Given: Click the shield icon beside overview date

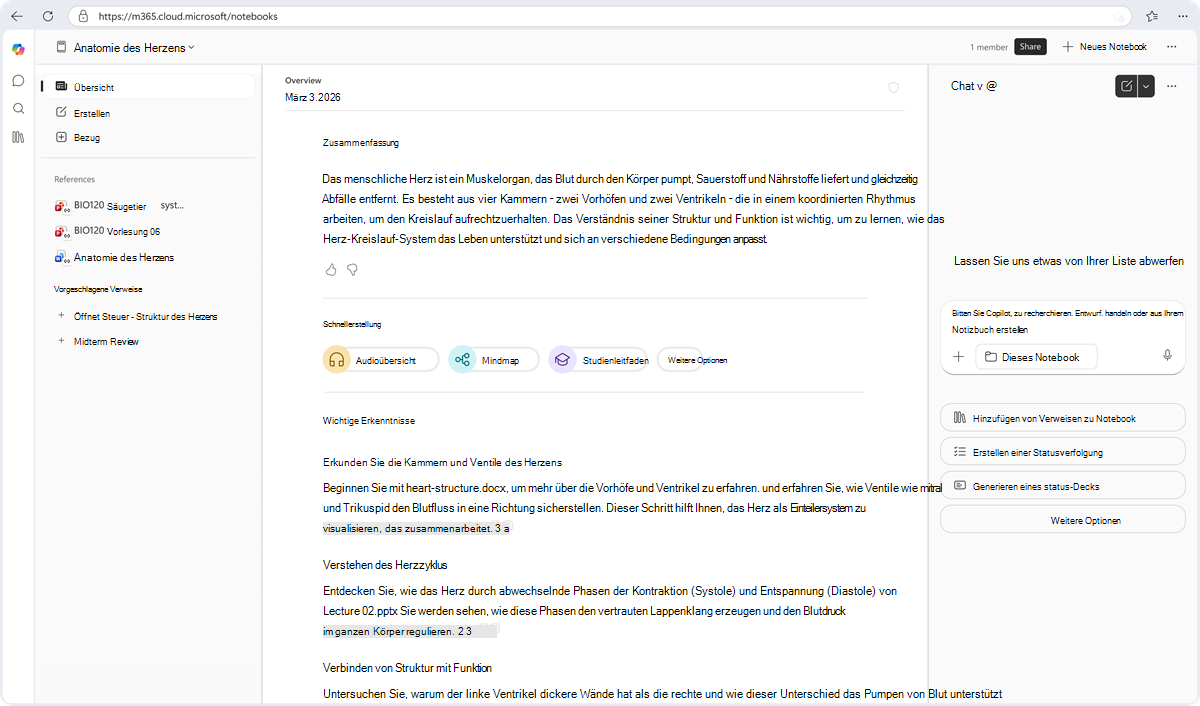Looking at the screenshot, I should point(894,88).
